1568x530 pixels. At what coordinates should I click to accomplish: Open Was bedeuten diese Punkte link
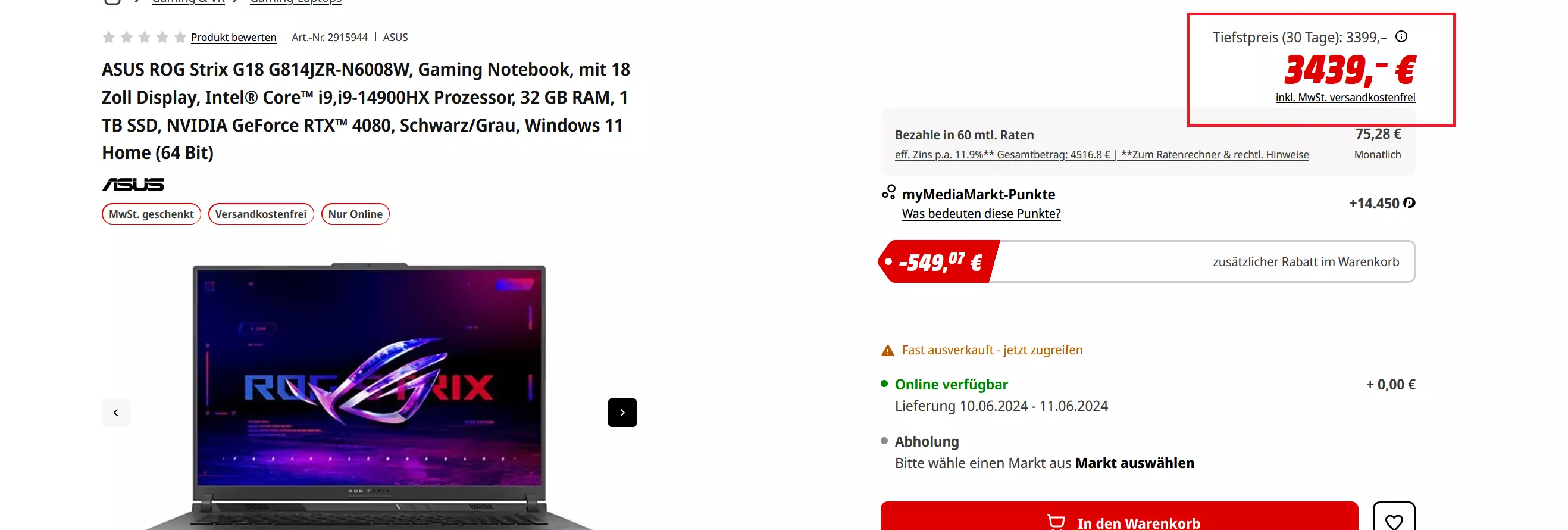[x=981, y=214]
